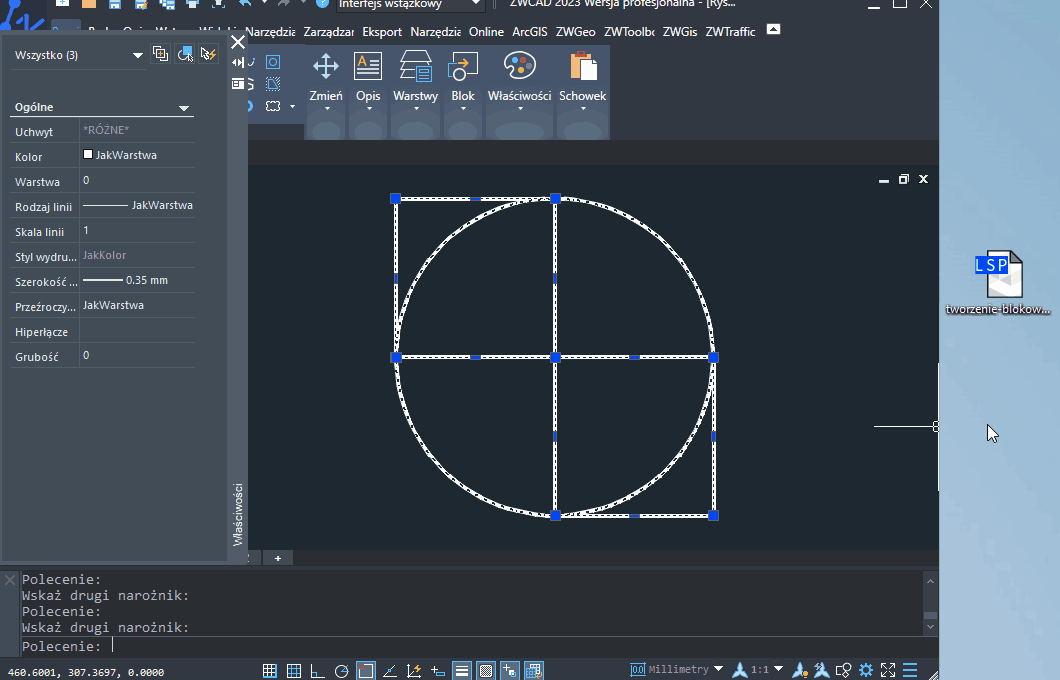Open Quick Select from the Properties panel

tap(208, 54)
